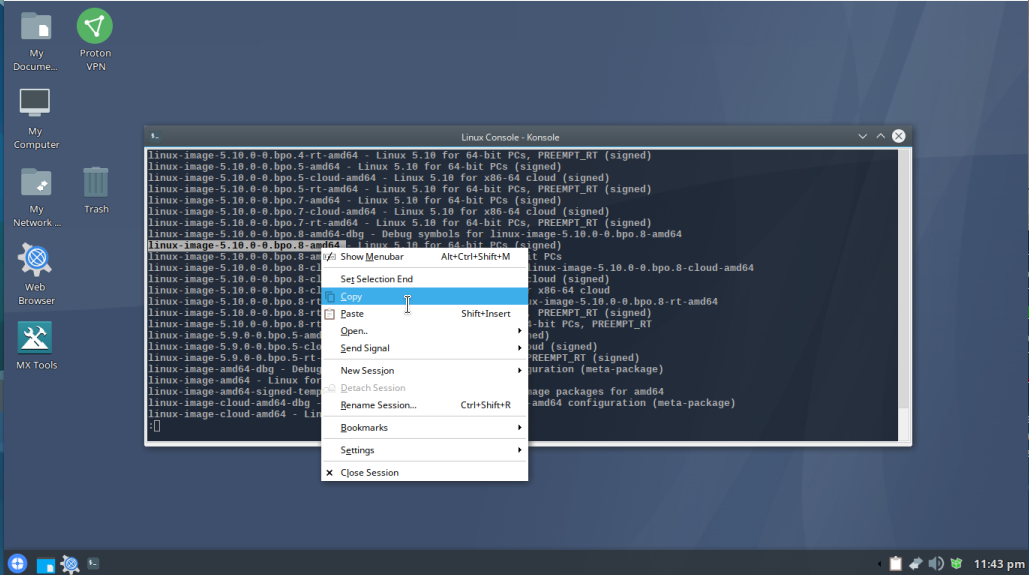
Task: Expand the Settings submenu
Action: coord(425,450)
